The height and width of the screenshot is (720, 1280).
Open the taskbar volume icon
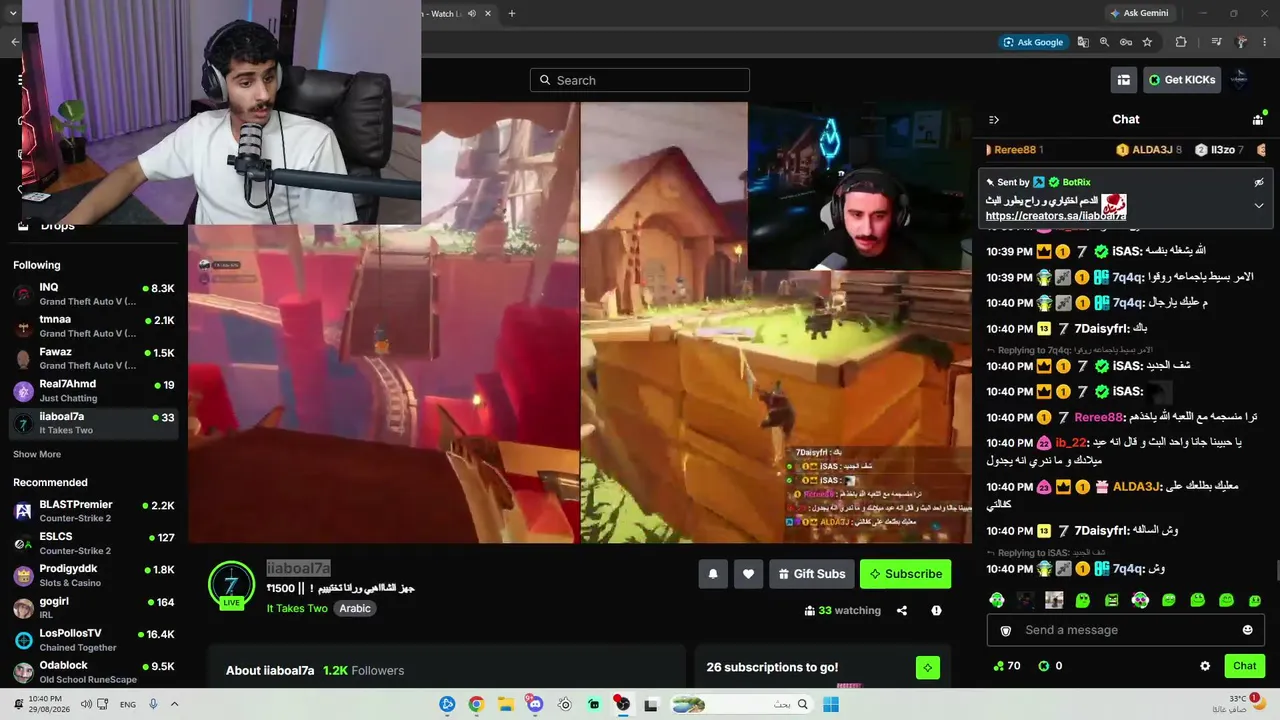coord(87,704)
